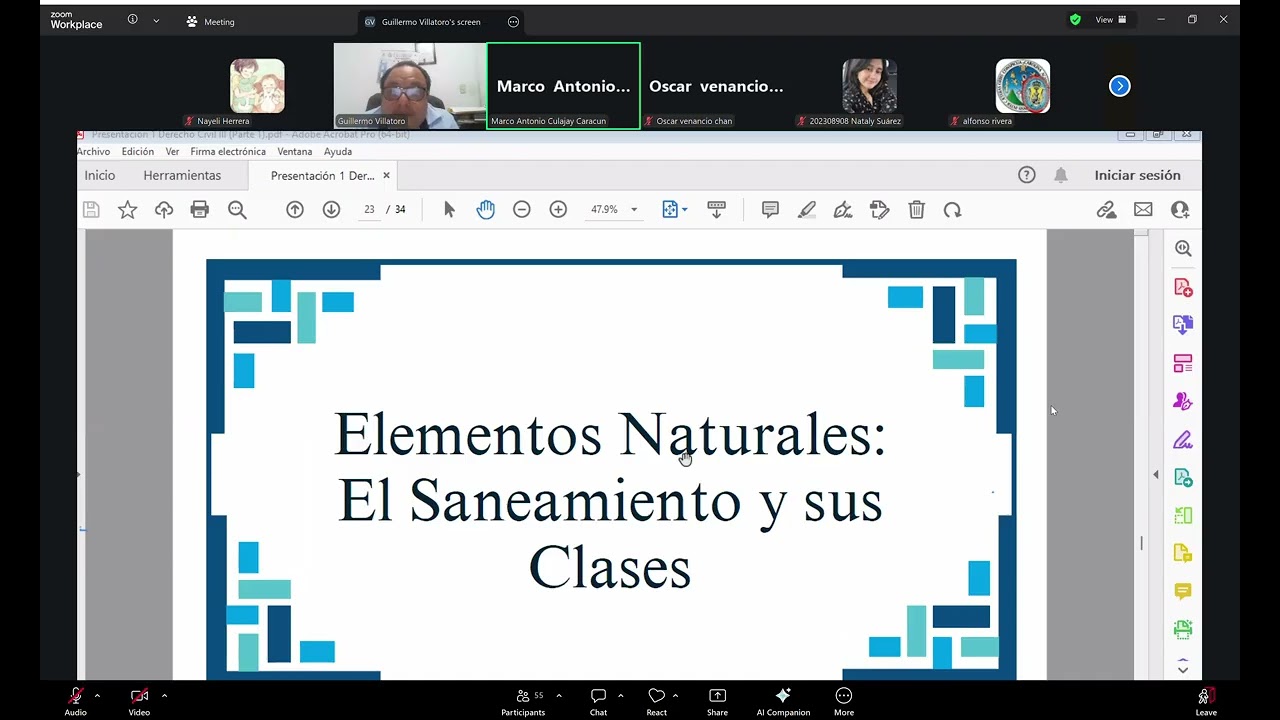
Task: Select the highlighter pen tool
Action: (807, 209)
